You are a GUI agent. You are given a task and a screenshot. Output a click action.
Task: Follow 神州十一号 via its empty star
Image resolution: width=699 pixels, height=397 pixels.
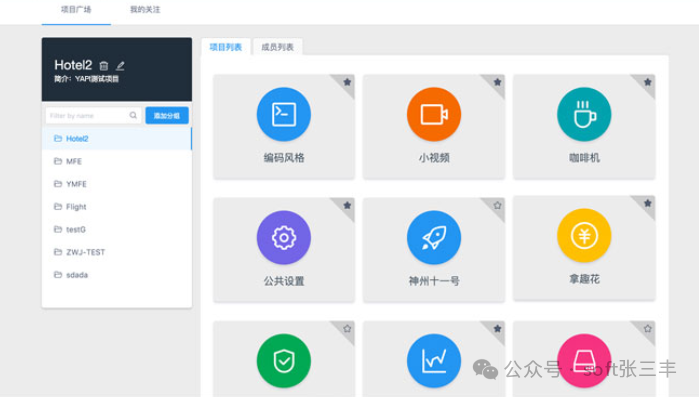pos(498,205)
